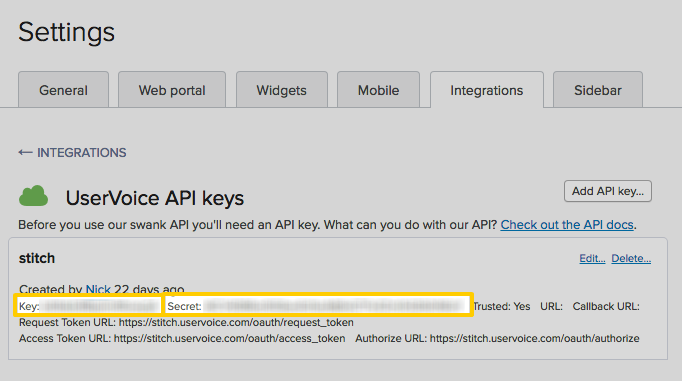This screenshot has width=682, height=381.
Task: Click the blurred Key value
Action: point(101,306)
